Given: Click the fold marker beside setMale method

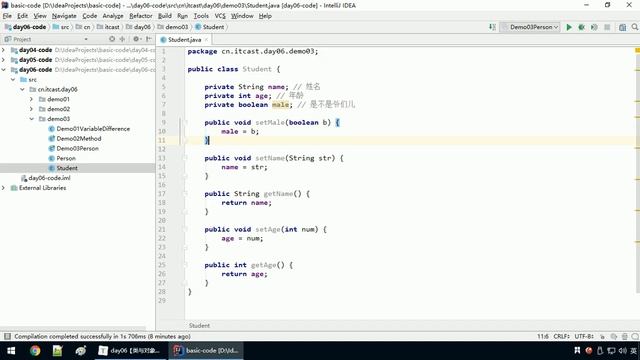Looking at the screenshot, I should 185,122.
